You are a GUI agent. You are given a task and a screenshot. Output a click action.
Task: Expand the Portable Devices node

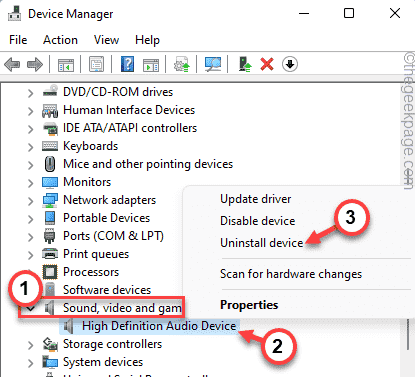pos(30,219)
